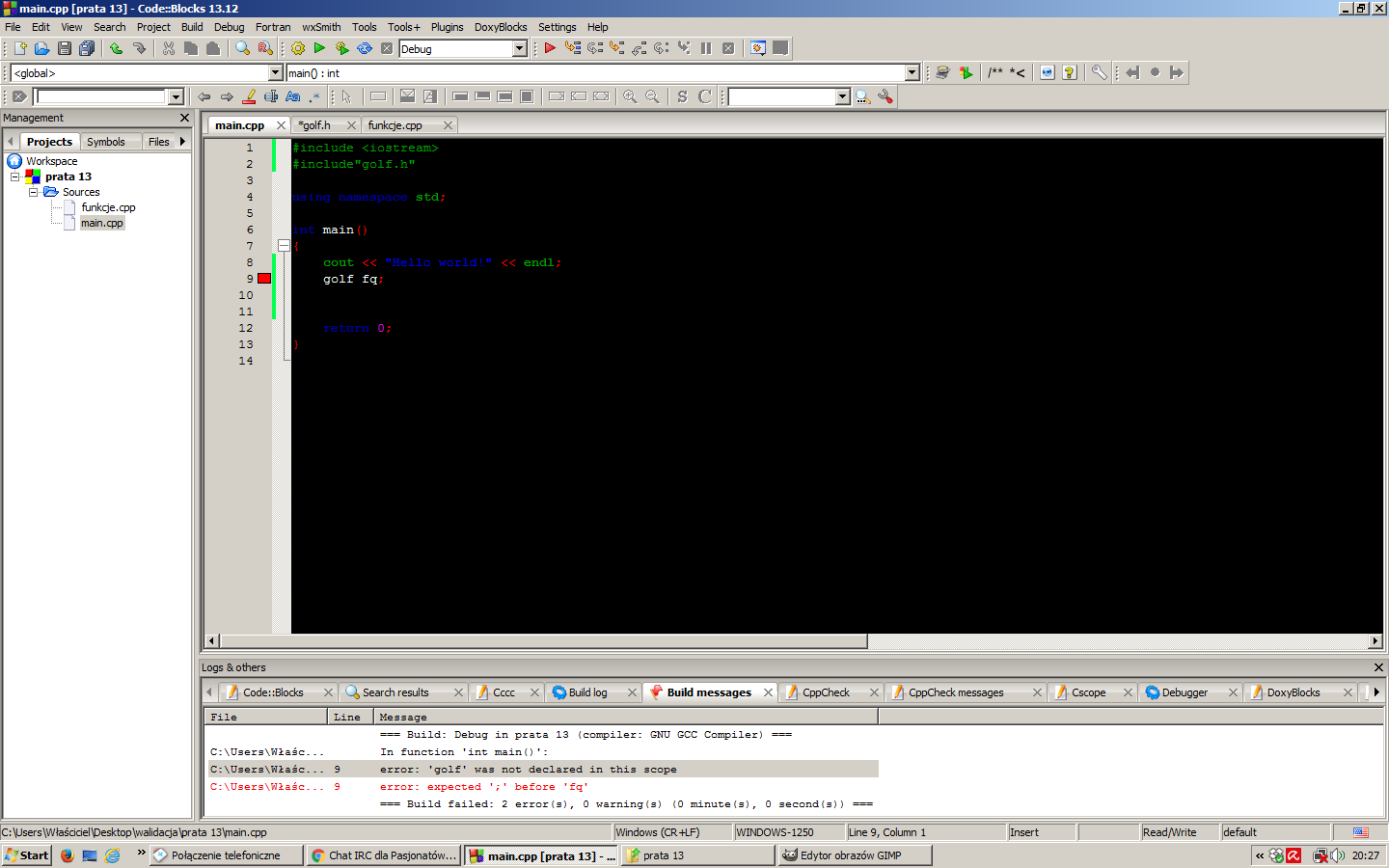Toggle match case Aa option
Viewport: 1389px width, 868px height.
293,96
